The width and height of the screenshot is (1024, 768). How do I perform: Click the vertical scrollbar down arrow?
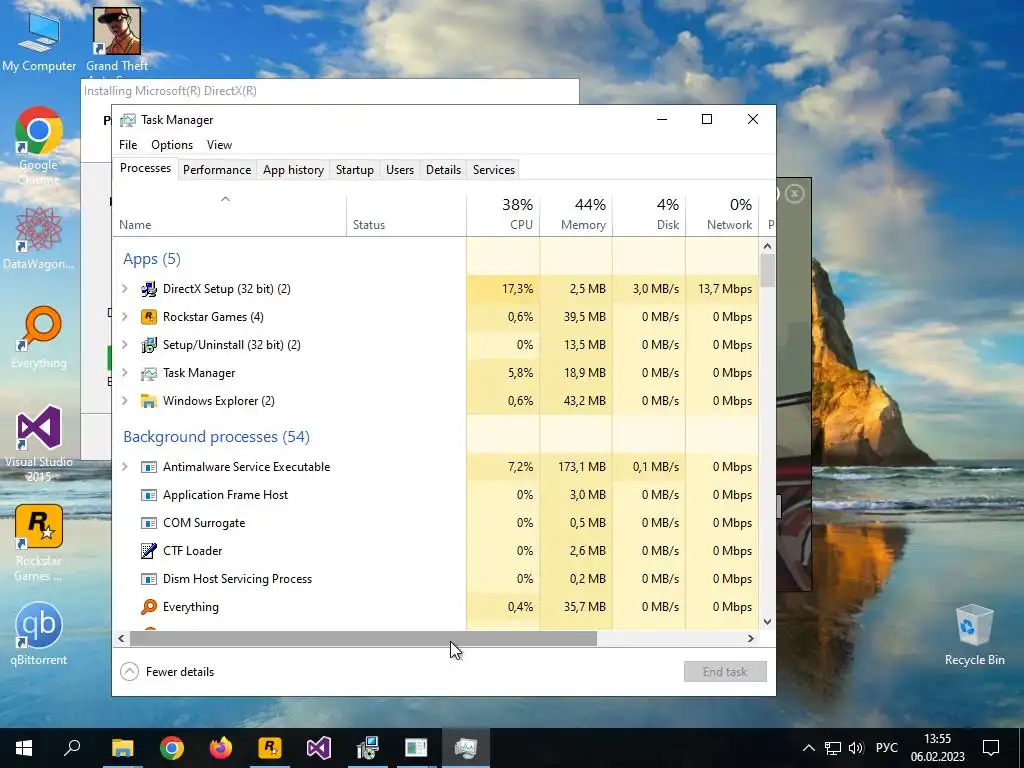(x=767, y=622)
